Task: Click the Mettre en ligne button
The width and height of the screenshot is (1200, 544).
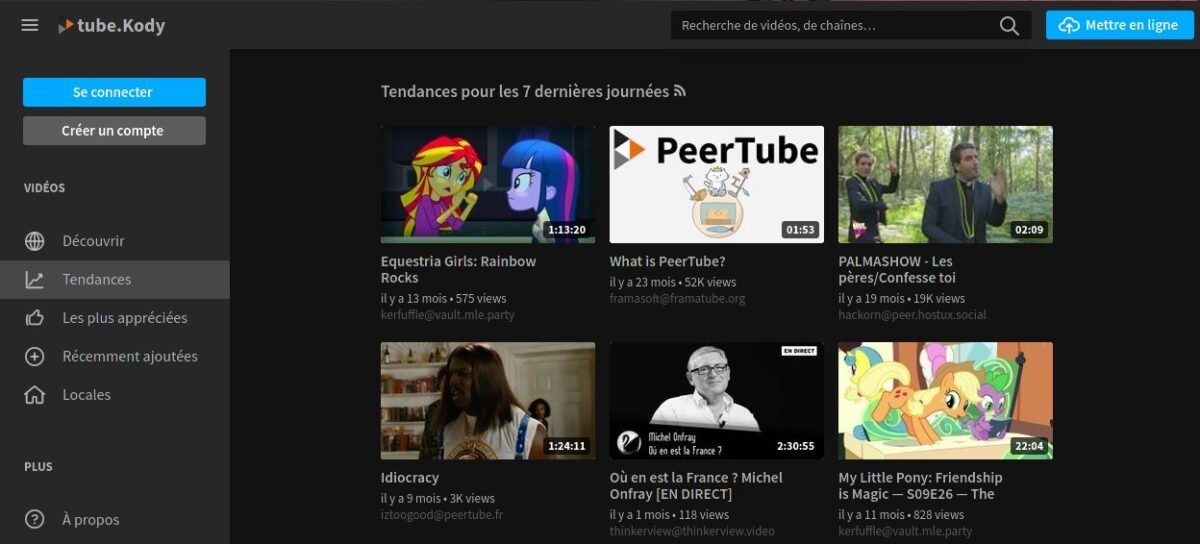Action: (1120, 25)
